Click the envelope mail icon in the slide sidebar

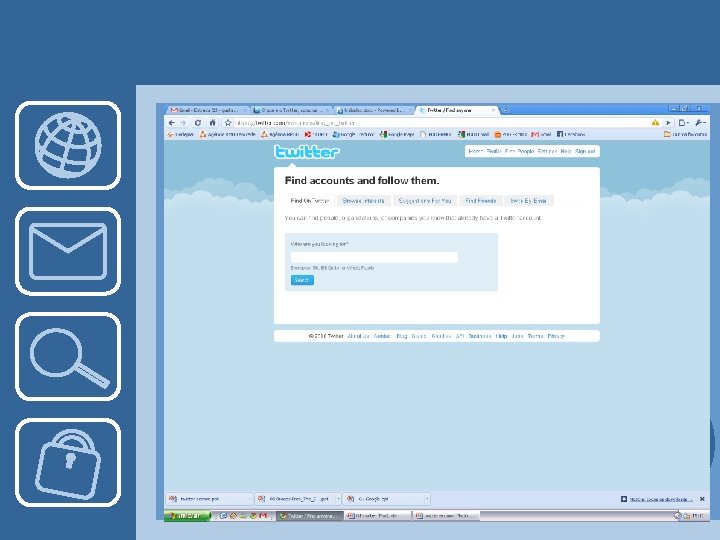[68, 251]
